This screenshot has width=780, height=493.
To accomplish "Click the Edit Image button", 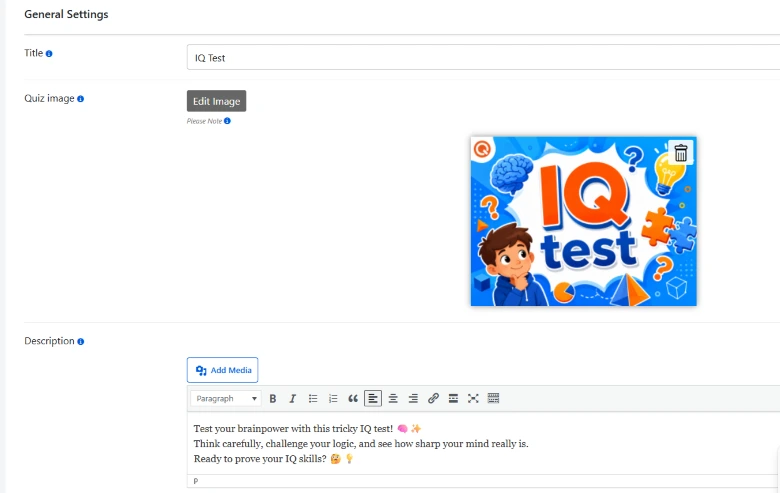I will (x=216, y=101).
